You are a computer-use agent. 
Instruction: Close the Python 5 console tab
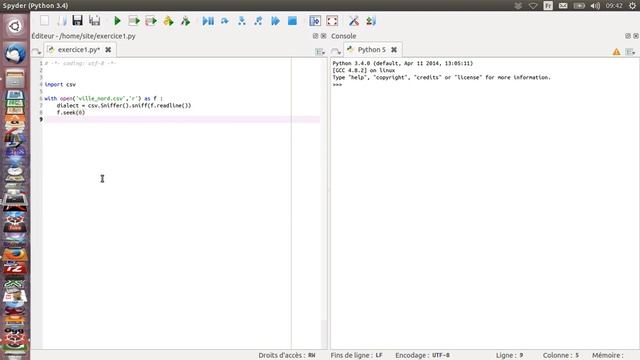point(394,49)
